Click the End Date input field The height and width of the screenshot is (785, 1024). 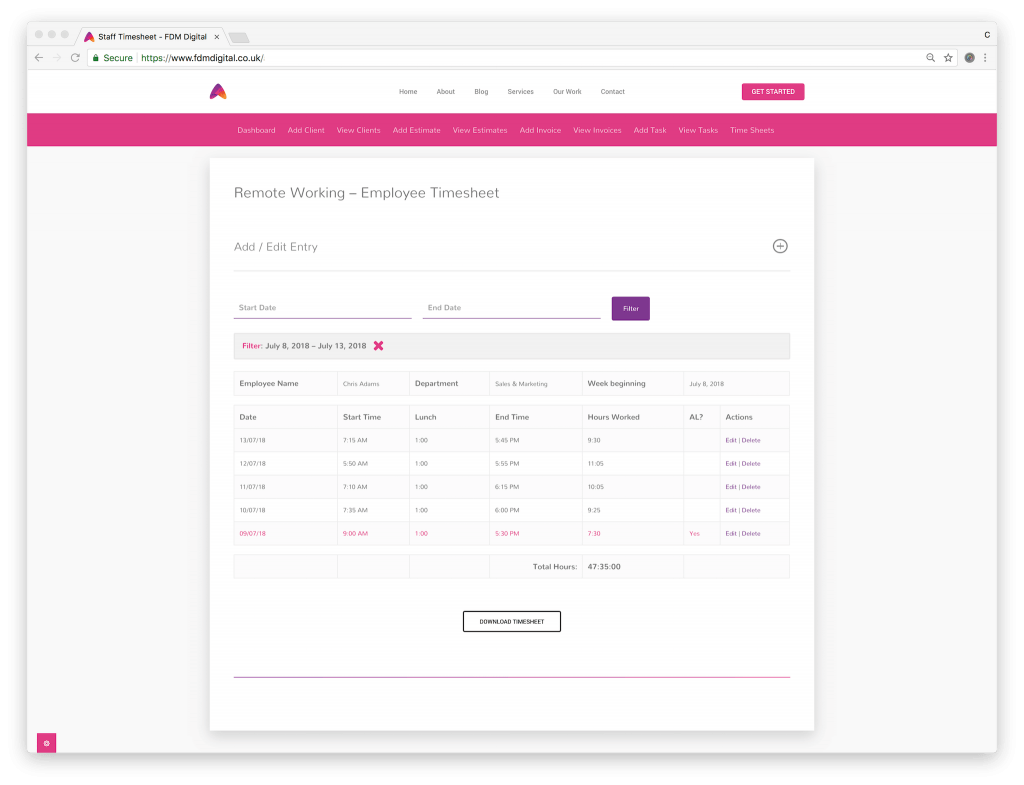[x=510, y=307]
